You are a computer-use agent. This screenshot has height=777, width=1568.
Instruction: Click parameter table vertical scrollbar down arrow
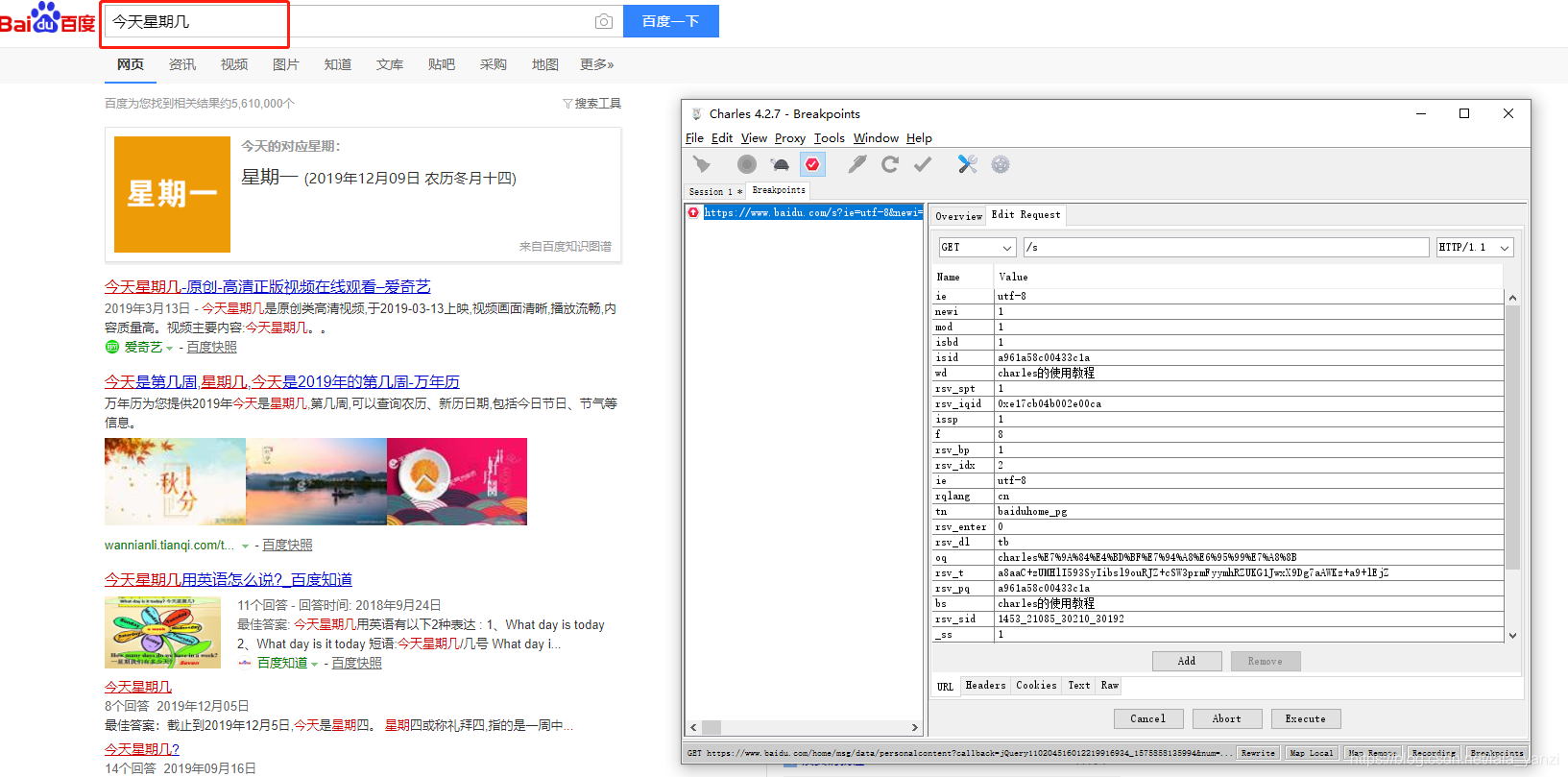click(x=1512, y=635)
